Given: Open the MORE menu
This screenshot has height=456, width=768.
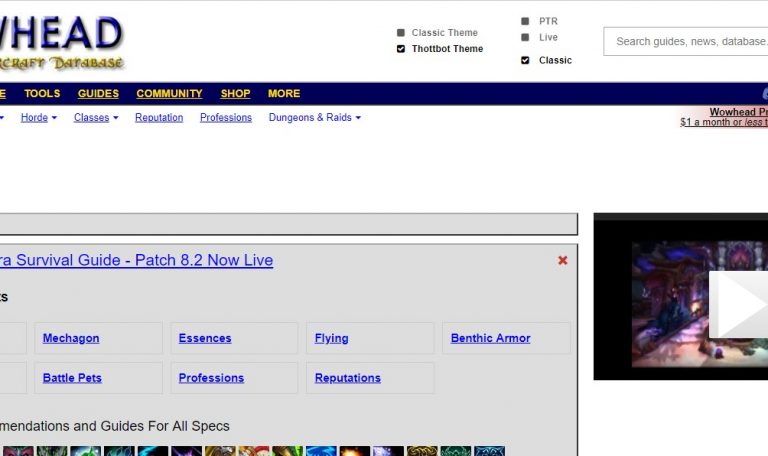Looking at the screenshot, I should pyautogui.click(x=284, y=94).
